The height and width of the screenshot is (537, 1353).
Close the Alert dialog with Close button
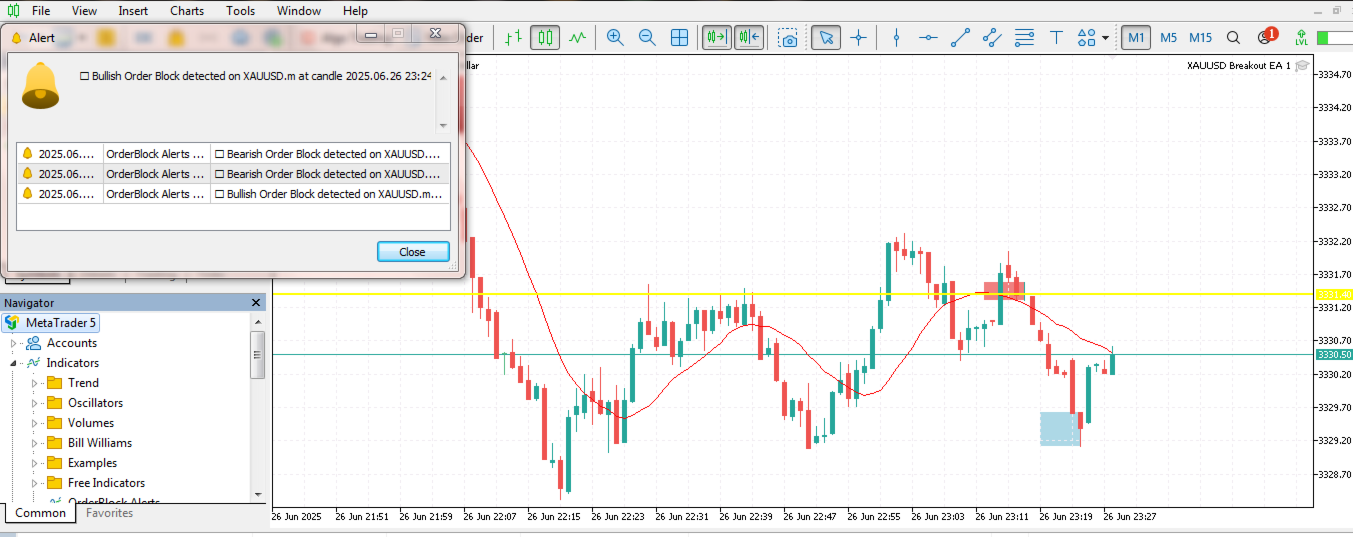tap(413, 252)
